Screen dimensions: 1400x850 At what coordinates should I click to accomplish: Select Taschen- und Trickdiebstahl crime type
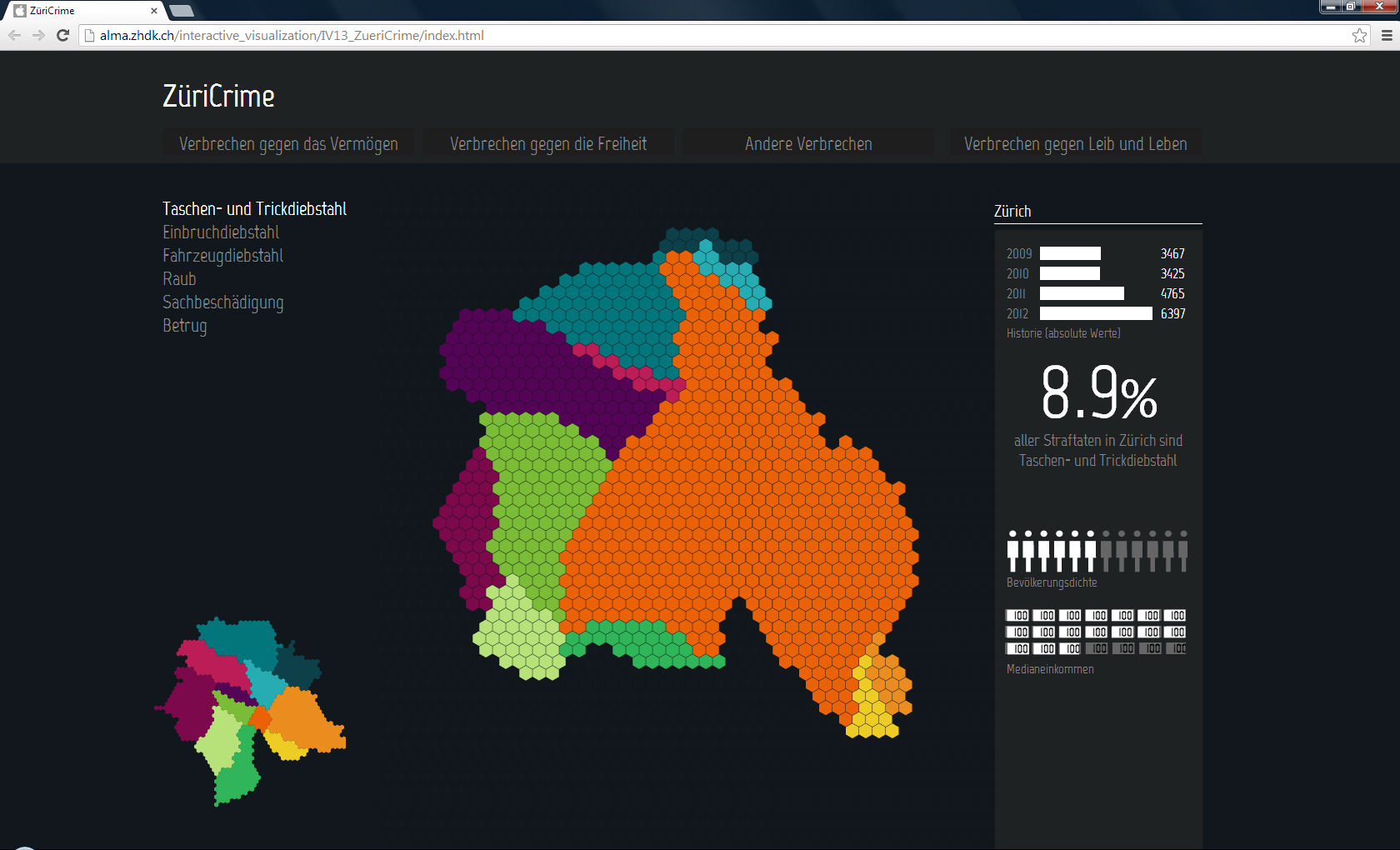click(254, 209)
